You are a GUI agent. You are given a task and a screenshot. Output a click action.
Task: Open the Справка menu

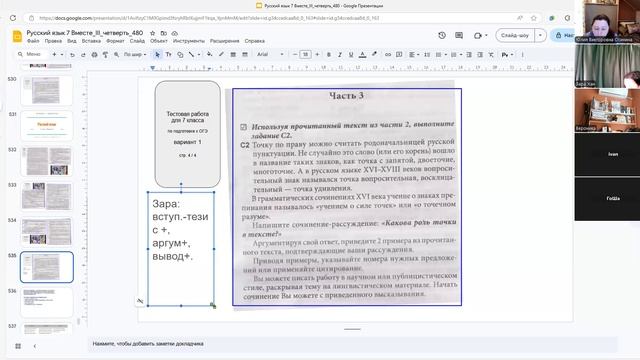[x=255, y=41]
